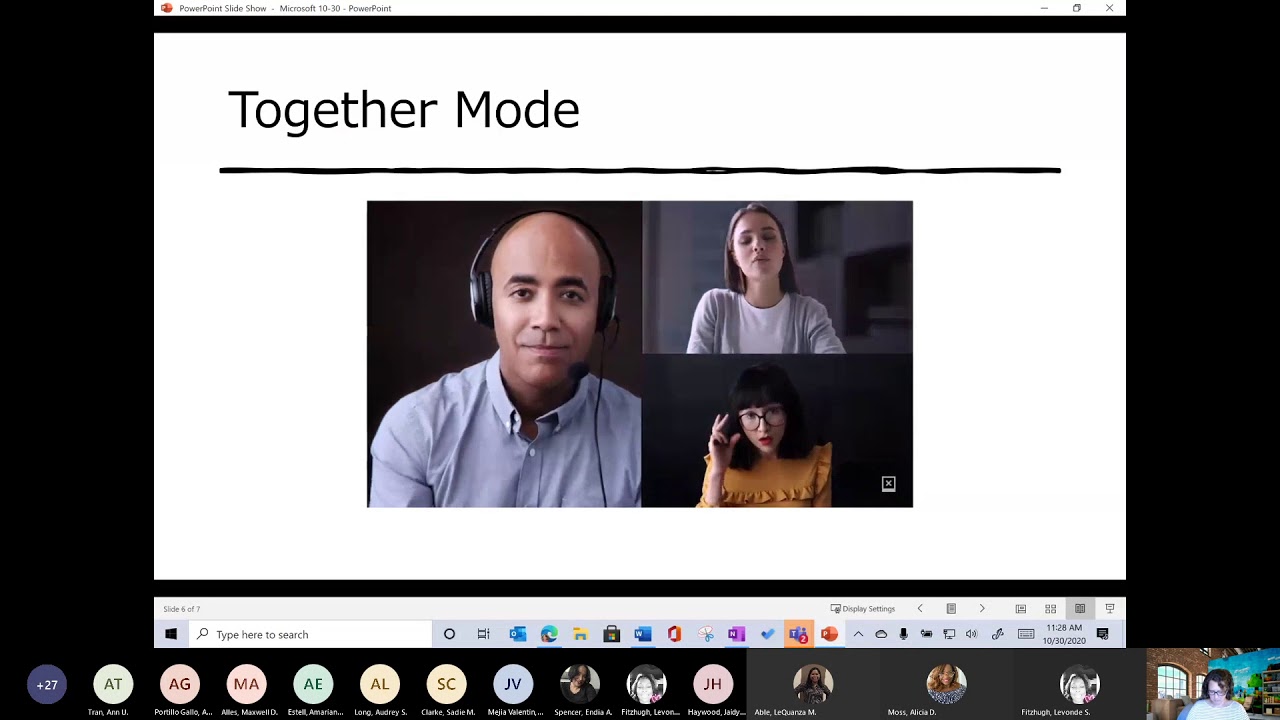This screenshot has width=1280, height=720.
Task: Go to the previous slide arrow
Action: (920, 608)
